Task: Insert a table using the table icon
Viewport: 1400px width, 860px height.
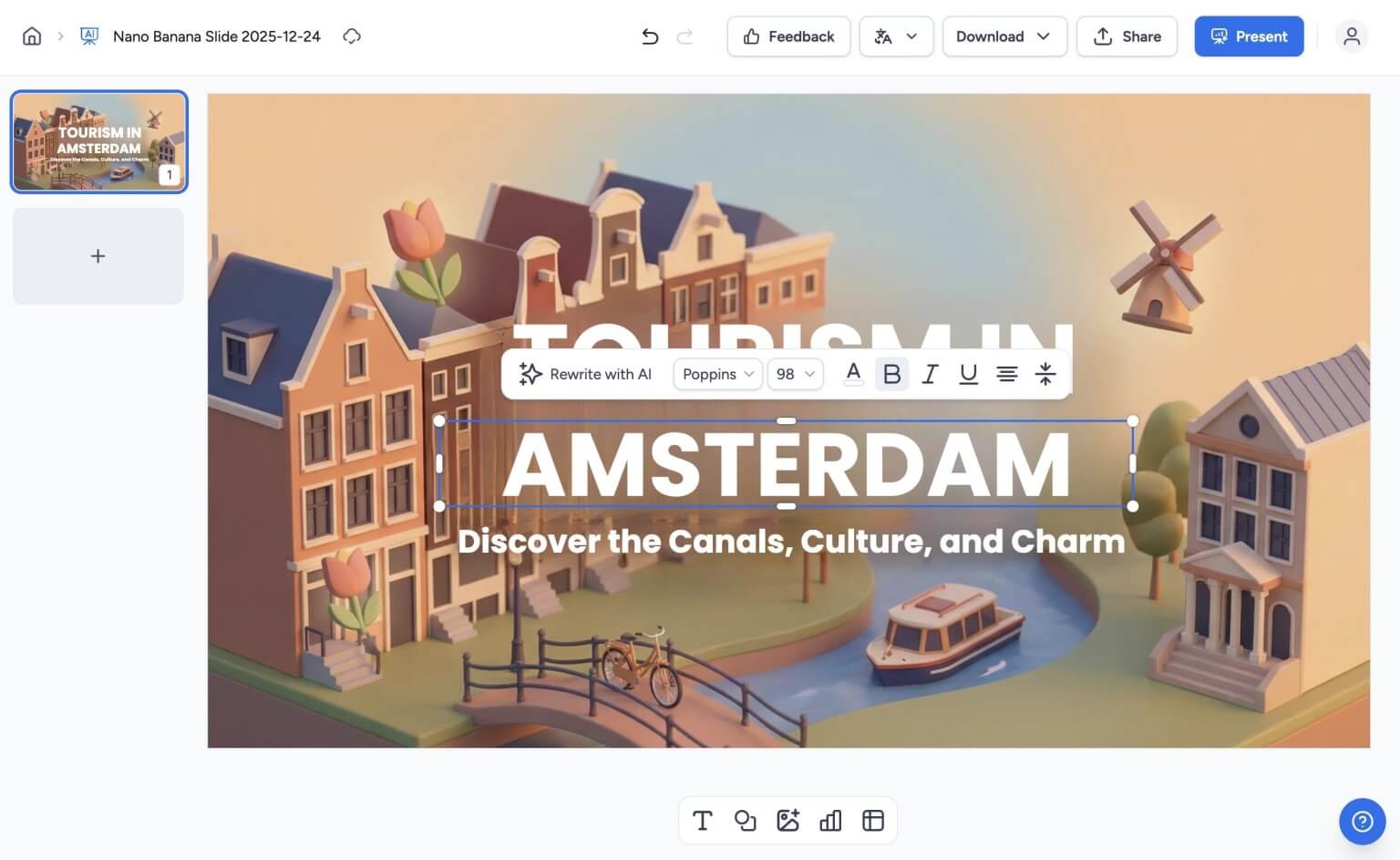Action: click(x=872, y=820)
